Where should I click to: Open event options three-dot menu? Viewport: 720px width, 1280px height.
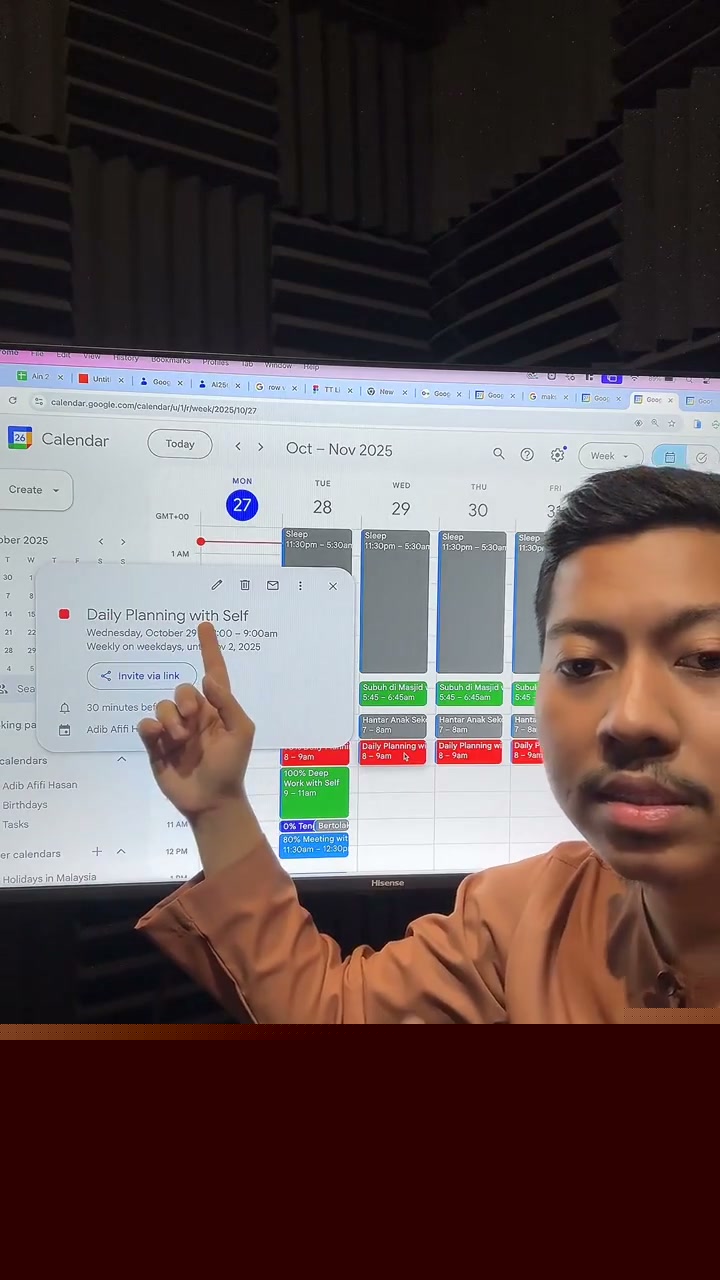(300, 586)
